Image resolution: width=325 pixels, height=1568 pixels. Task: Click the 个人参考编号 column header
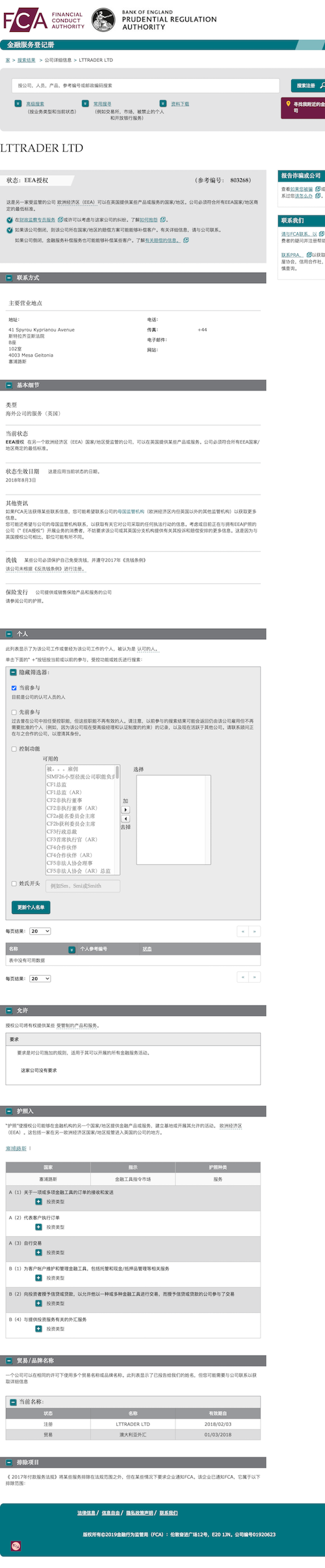click(94, 949)
